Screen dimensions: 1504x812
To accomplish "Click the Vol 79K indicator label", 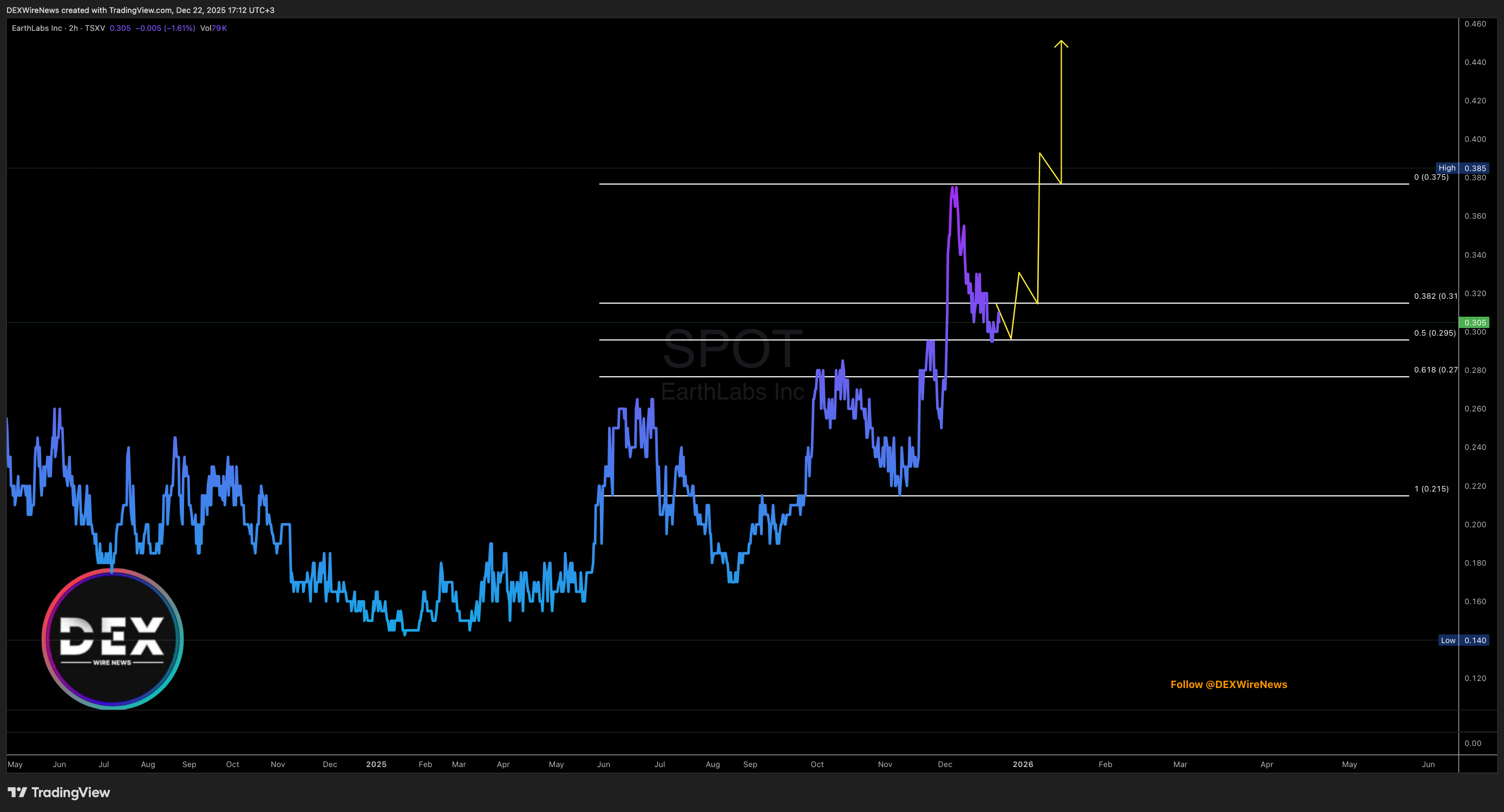I will click(213, 28).
